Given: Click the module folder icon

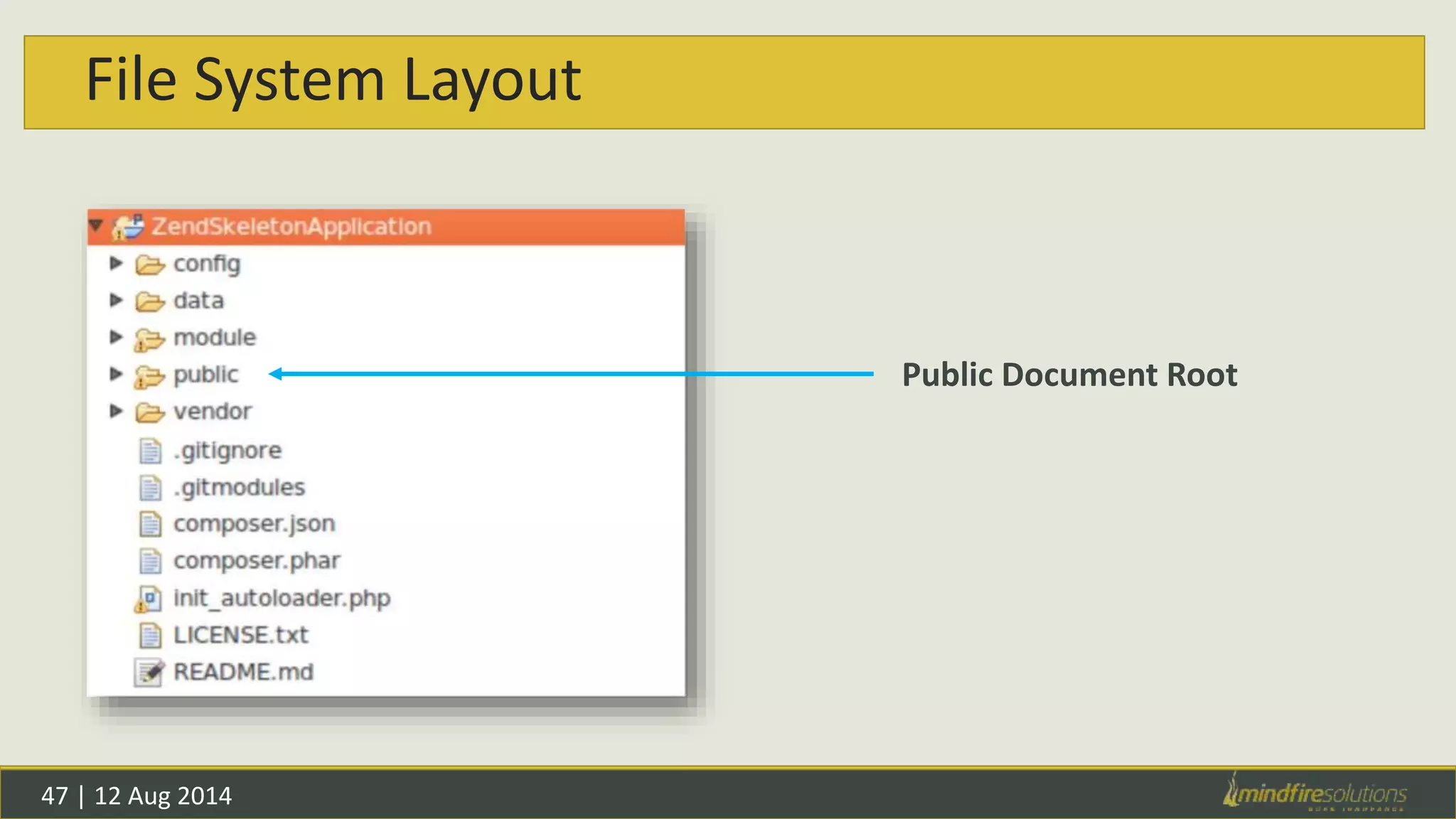Looking at the screenshot, I should (149, 340).
